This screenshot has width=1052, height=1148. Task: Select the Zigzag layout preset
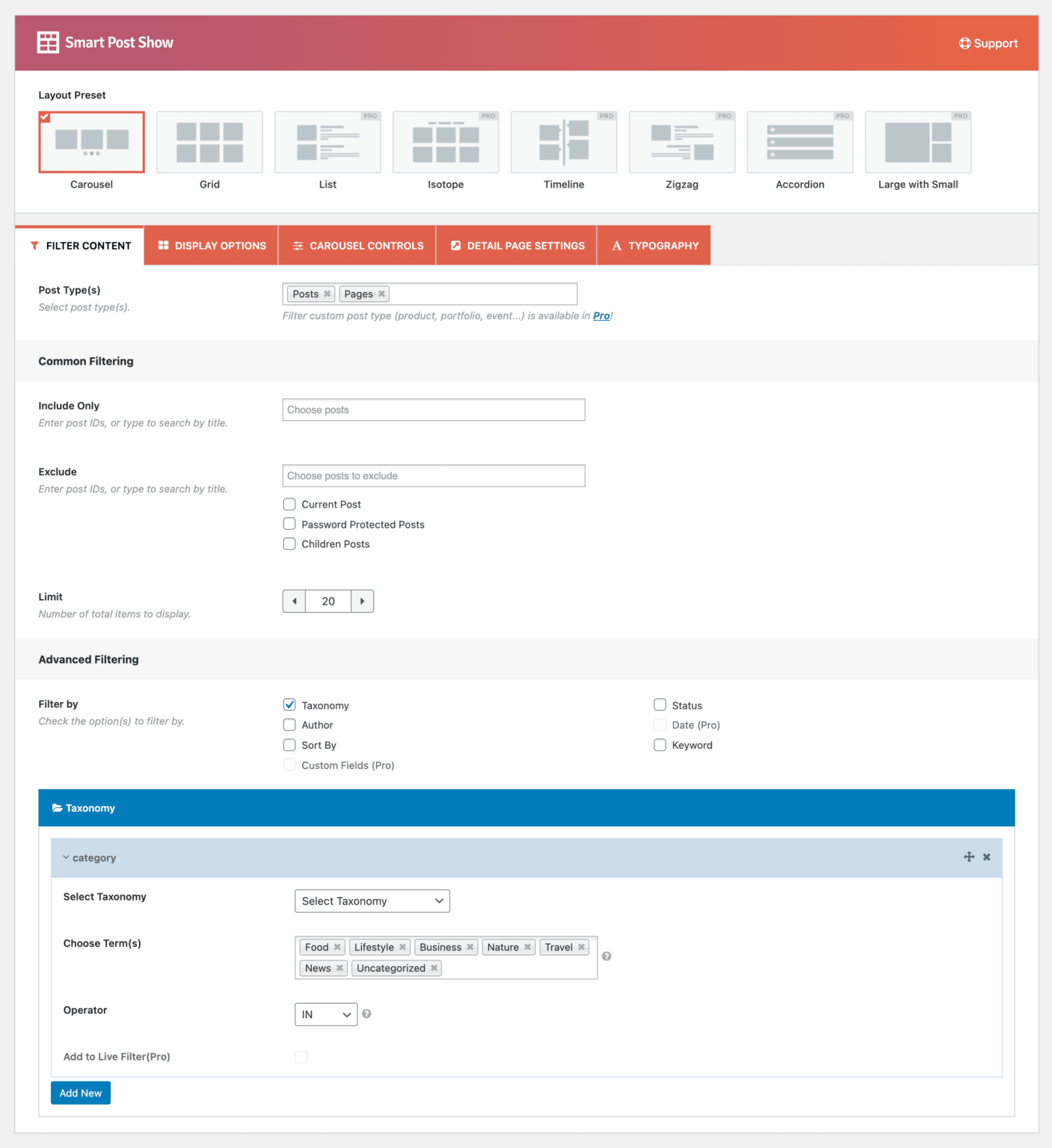[681, 142]
